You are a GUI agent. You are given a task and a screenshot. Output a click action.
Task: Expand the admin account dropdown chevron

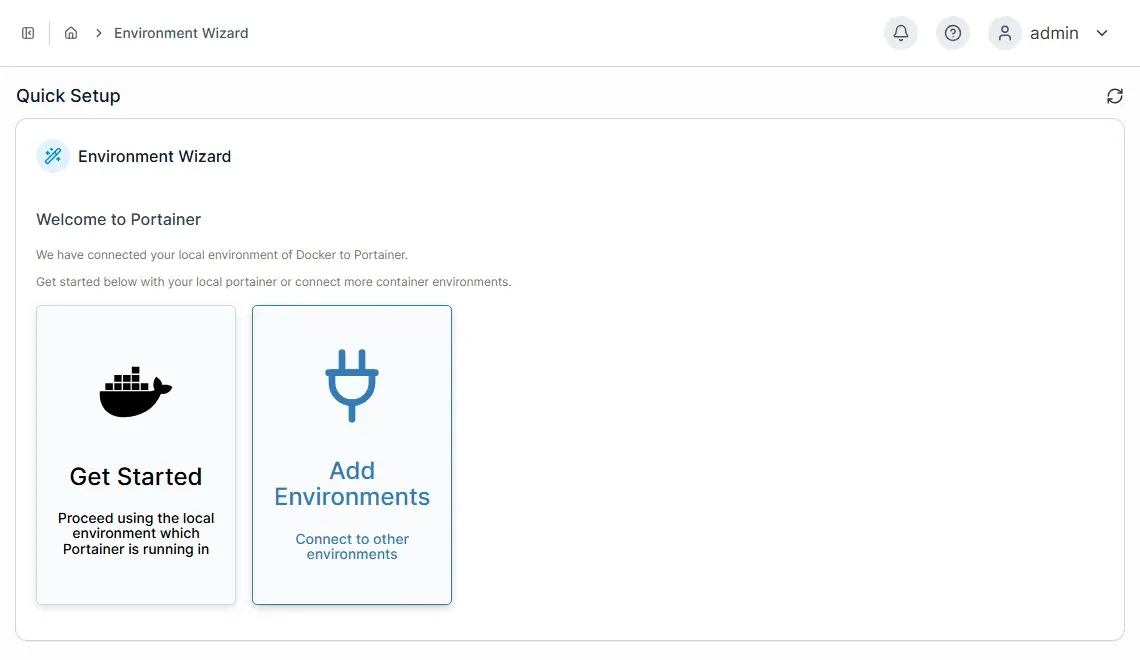1102,33
